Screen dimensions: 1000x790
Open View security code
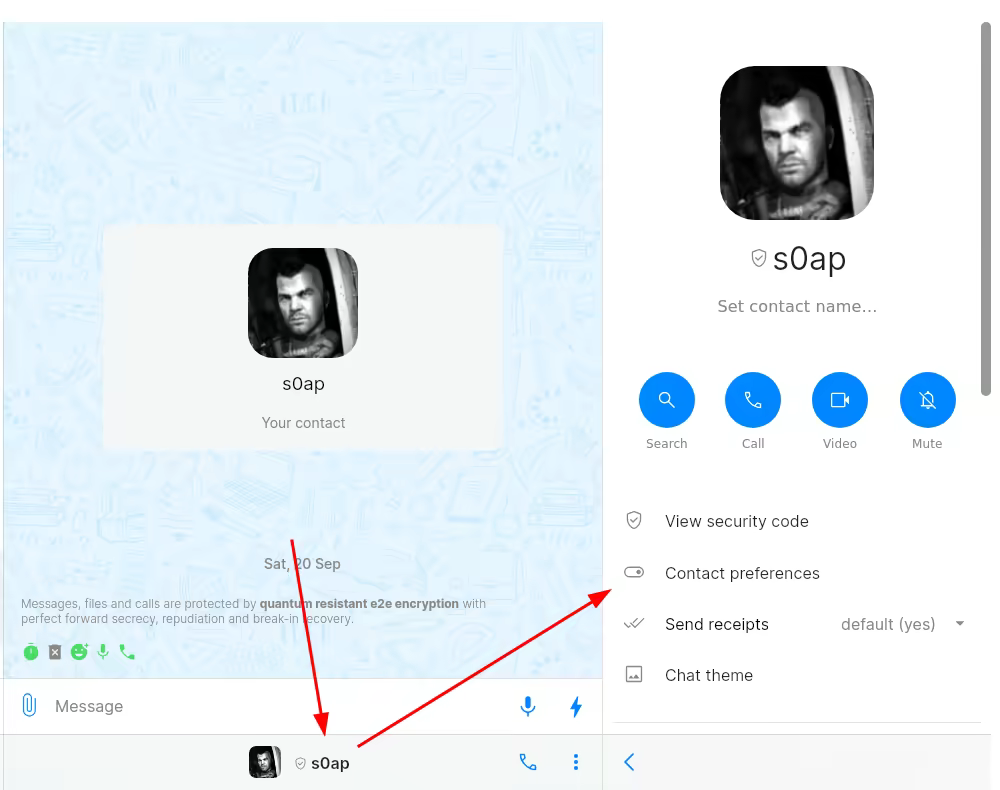point(795,521)
